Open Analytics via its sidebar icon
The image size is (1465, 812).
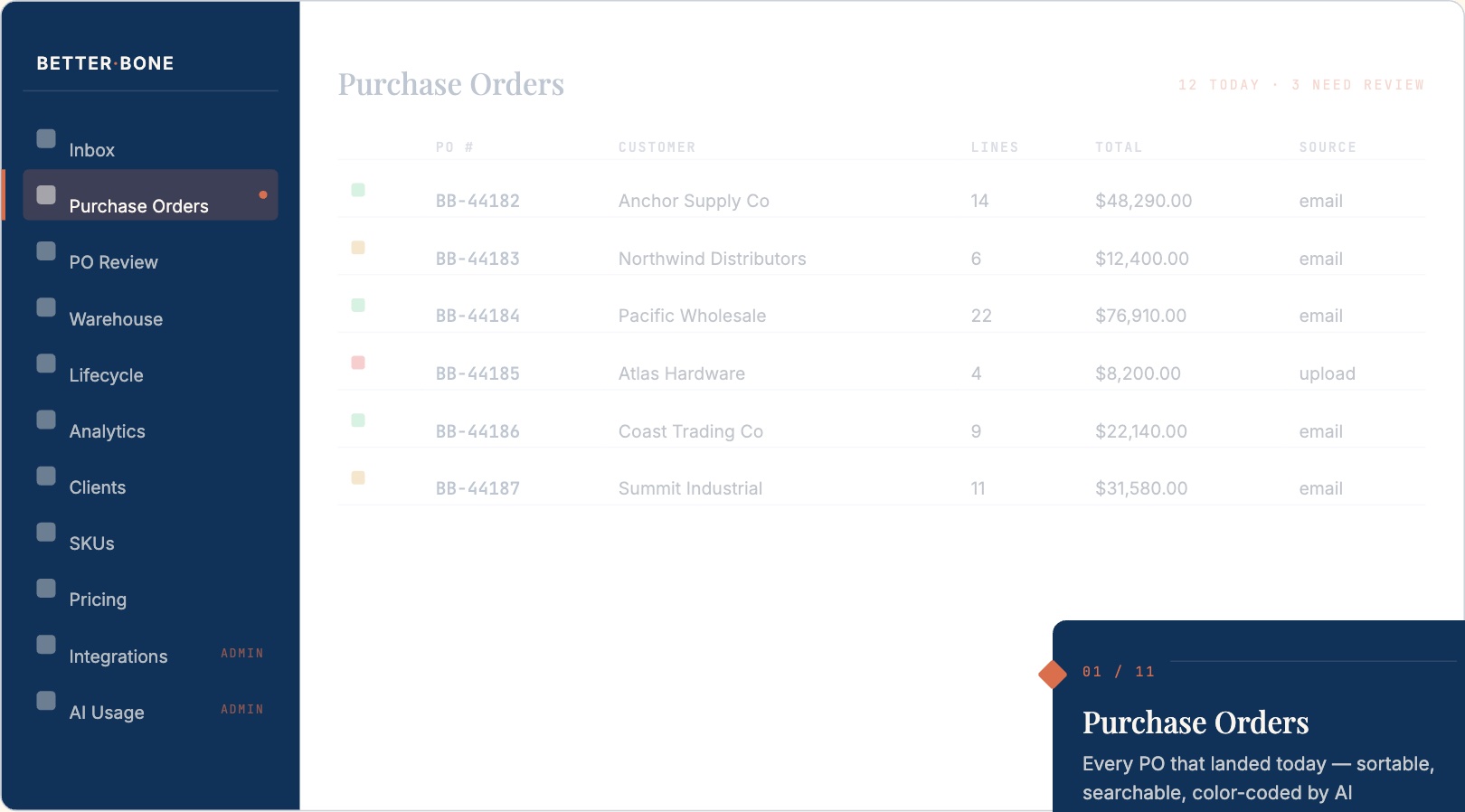pos(45,420)
